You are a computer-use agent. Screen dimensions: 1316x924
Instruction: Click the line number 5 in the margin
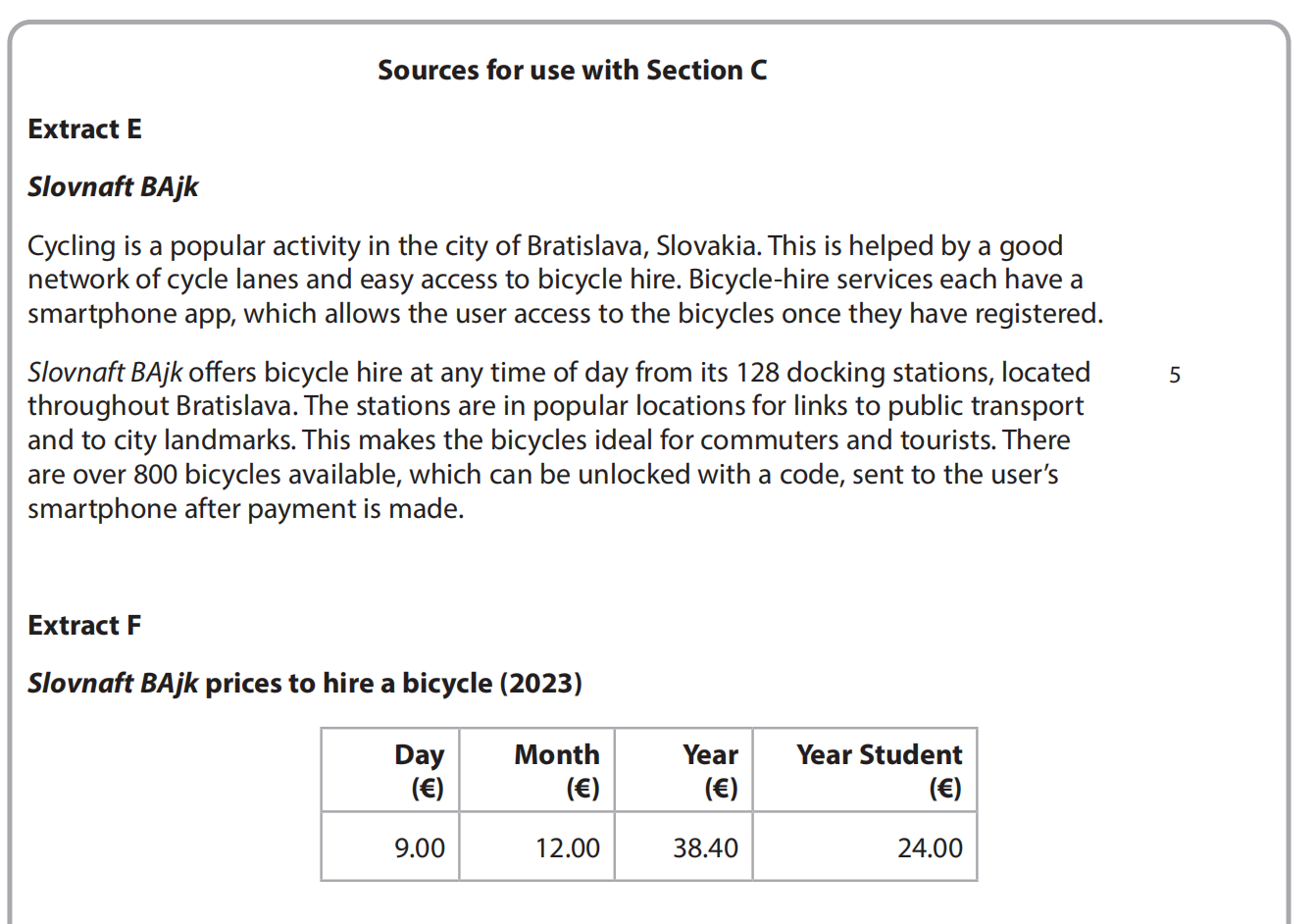[x=1175, y=375]
